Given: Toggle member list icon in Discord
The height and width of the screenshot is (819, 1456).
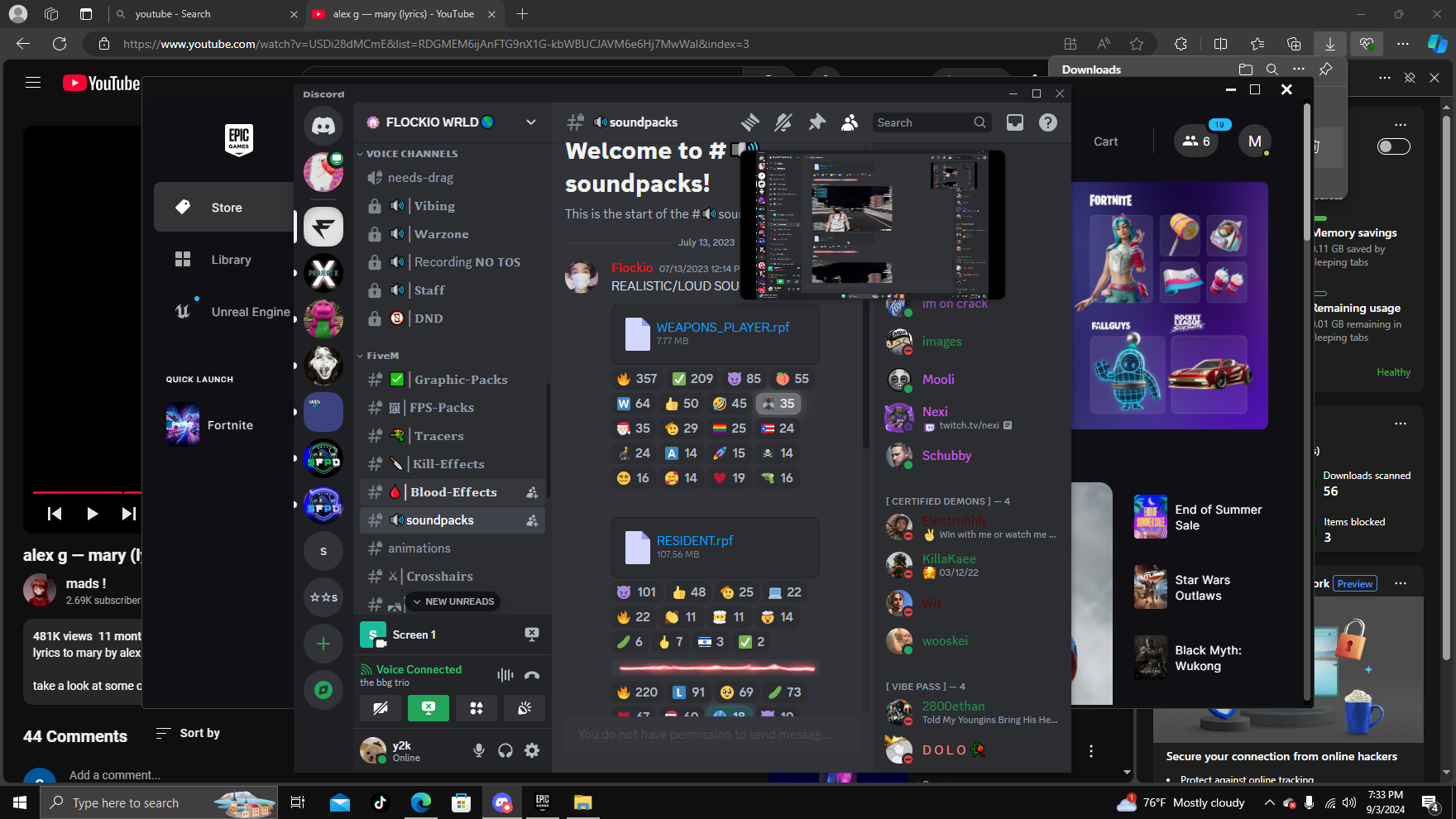Looking at the screenshot, I should [850, 122].
